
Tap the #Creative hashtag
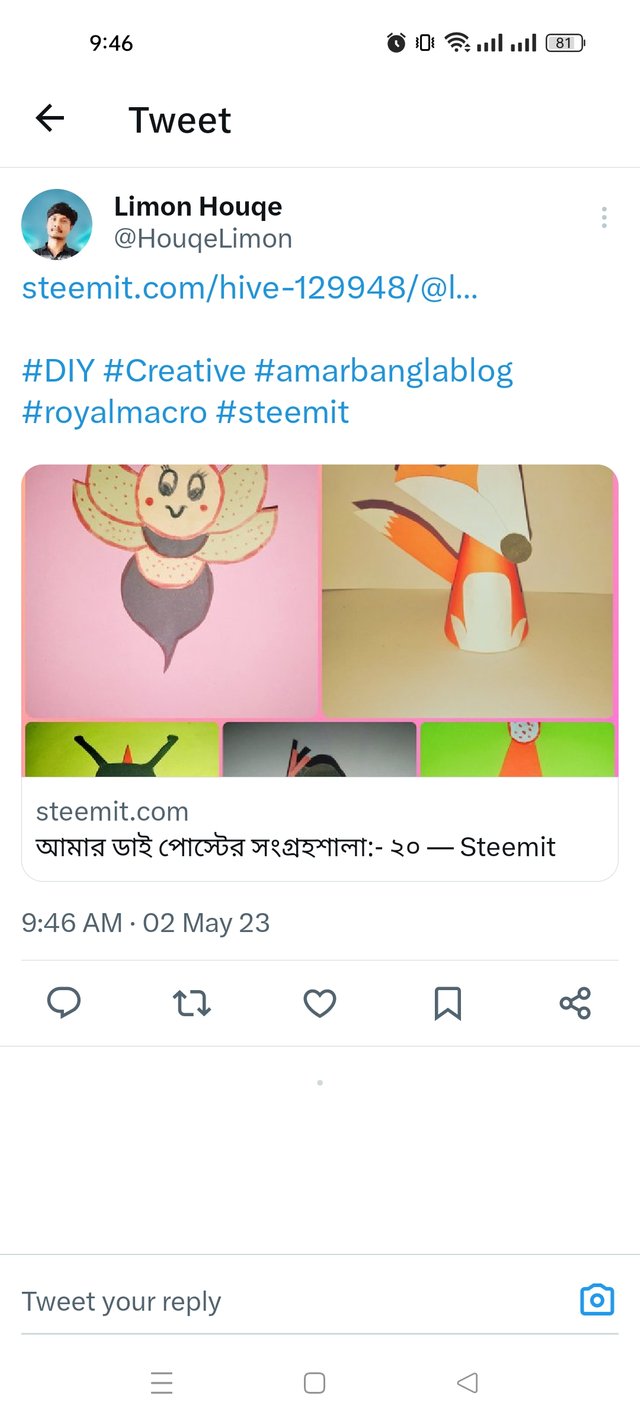coord(174,371)
